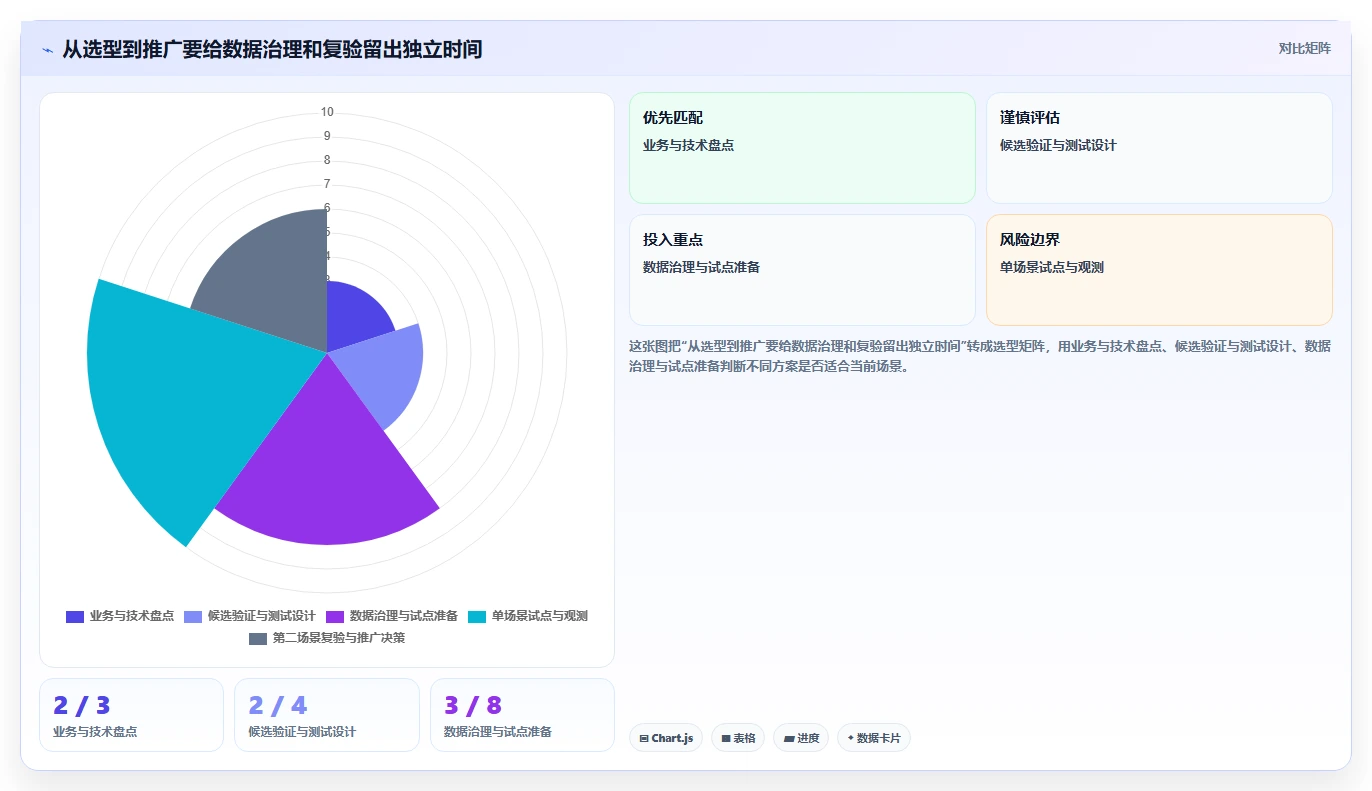1372x791 pixels.
Task: Click the page title 从选型到推广要给数据治理
Action: pos(272,49)
